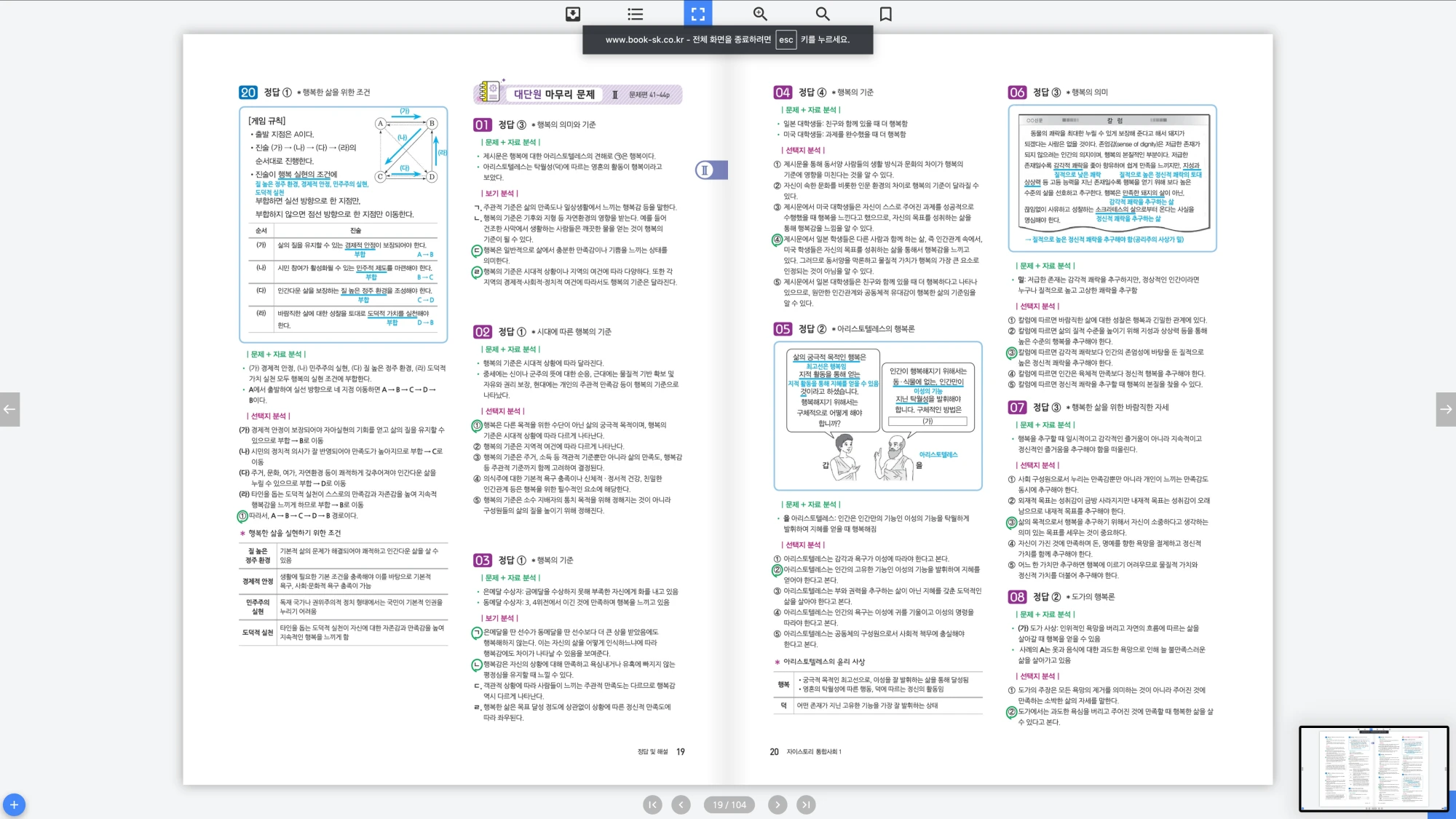Go to the first page
The height and width of the screenshot is (819, 1456).
tap(652, 804)
